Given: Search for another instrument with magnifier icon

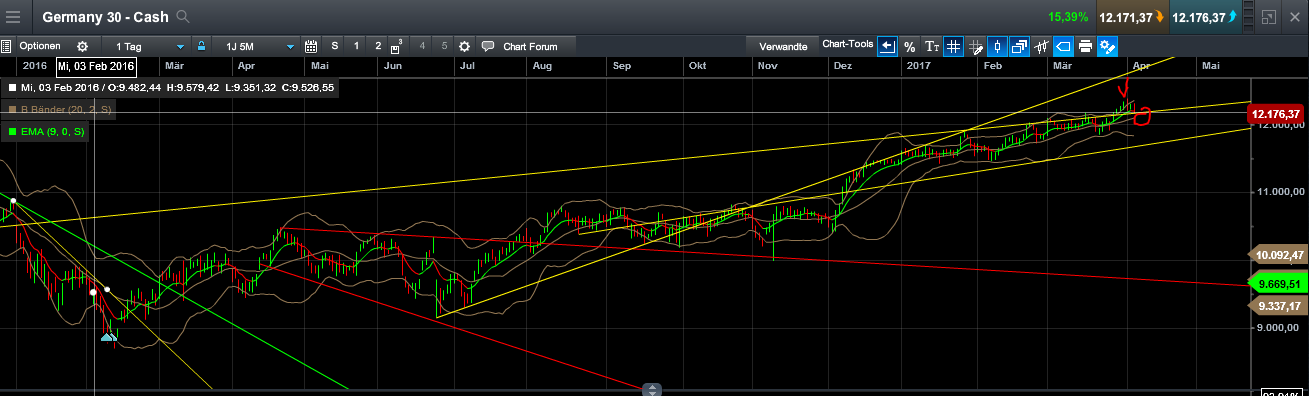Looking at the screenshot, I should click(182, 17).
